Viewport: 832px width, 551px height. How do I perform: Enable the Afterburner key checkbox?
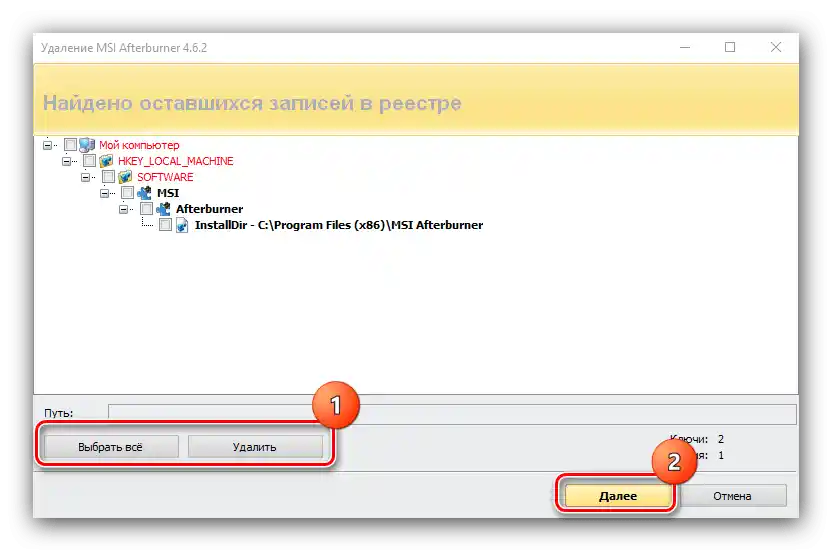(x=146, y=209)
